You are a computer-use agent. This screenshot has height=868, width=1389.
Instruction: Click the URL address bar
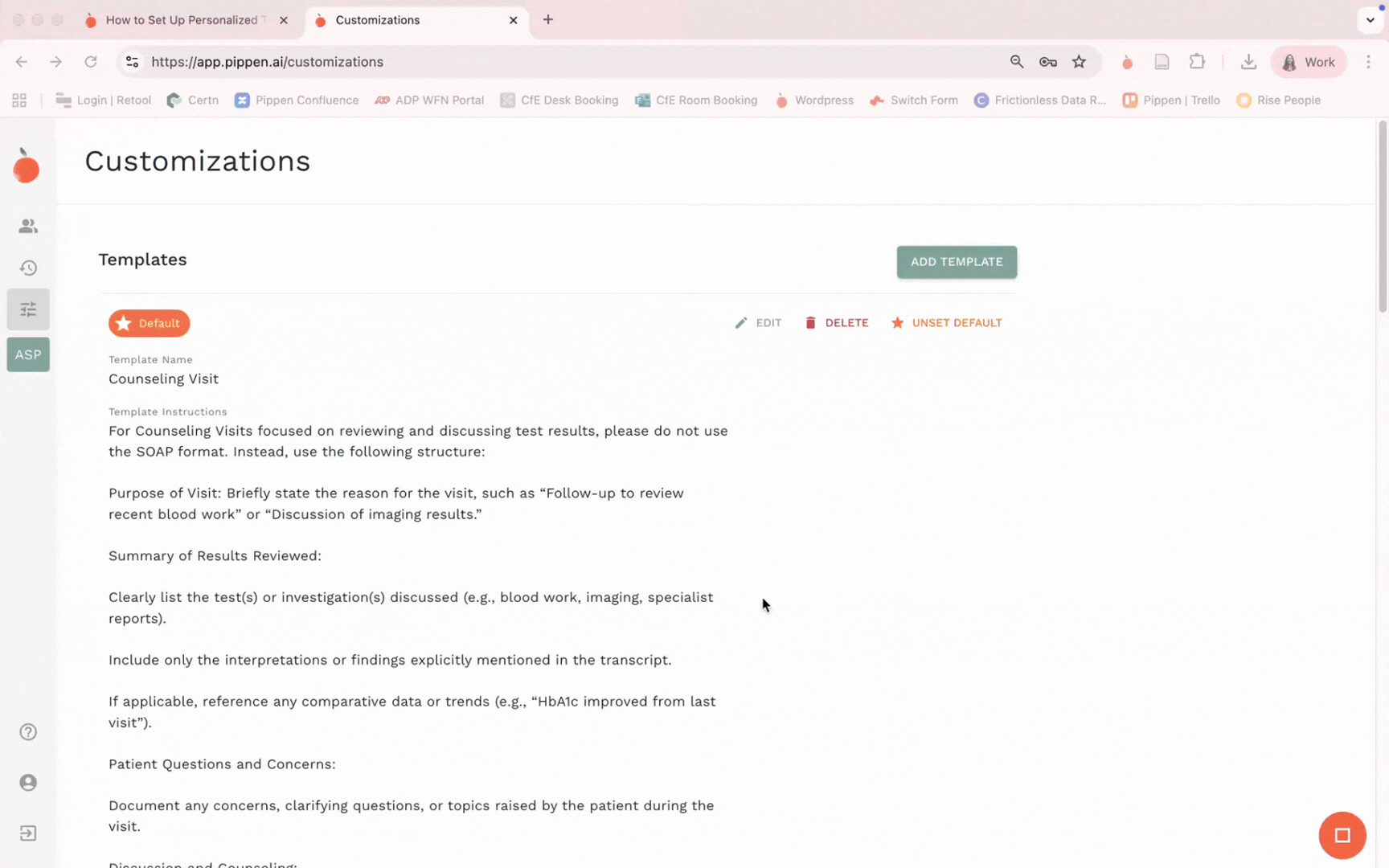coord(563,62)
